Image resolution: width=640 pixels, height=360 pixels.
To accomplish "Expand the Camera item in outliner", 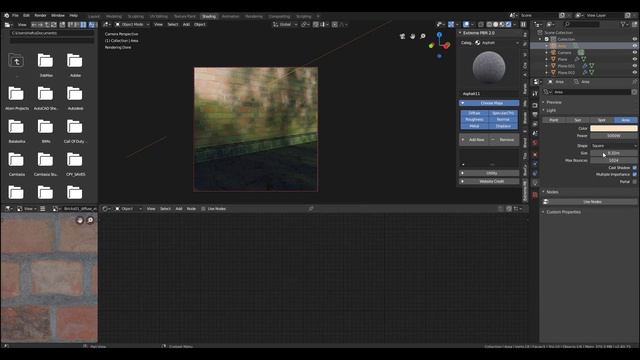I will click(x=547, y=53).
